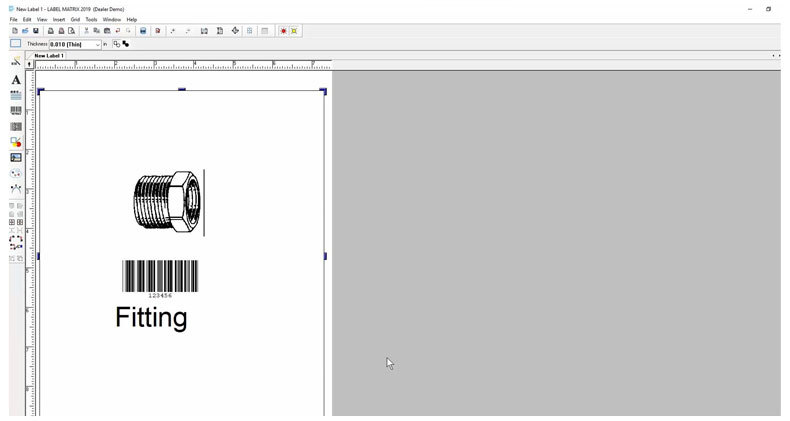Click the blue database toolbar icon

[143, 31]
